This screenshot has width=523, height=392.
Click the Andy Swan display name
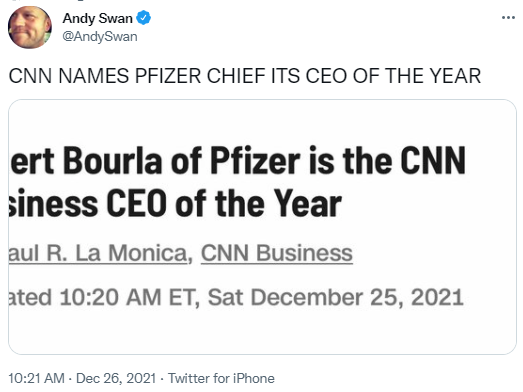(97, 18)
